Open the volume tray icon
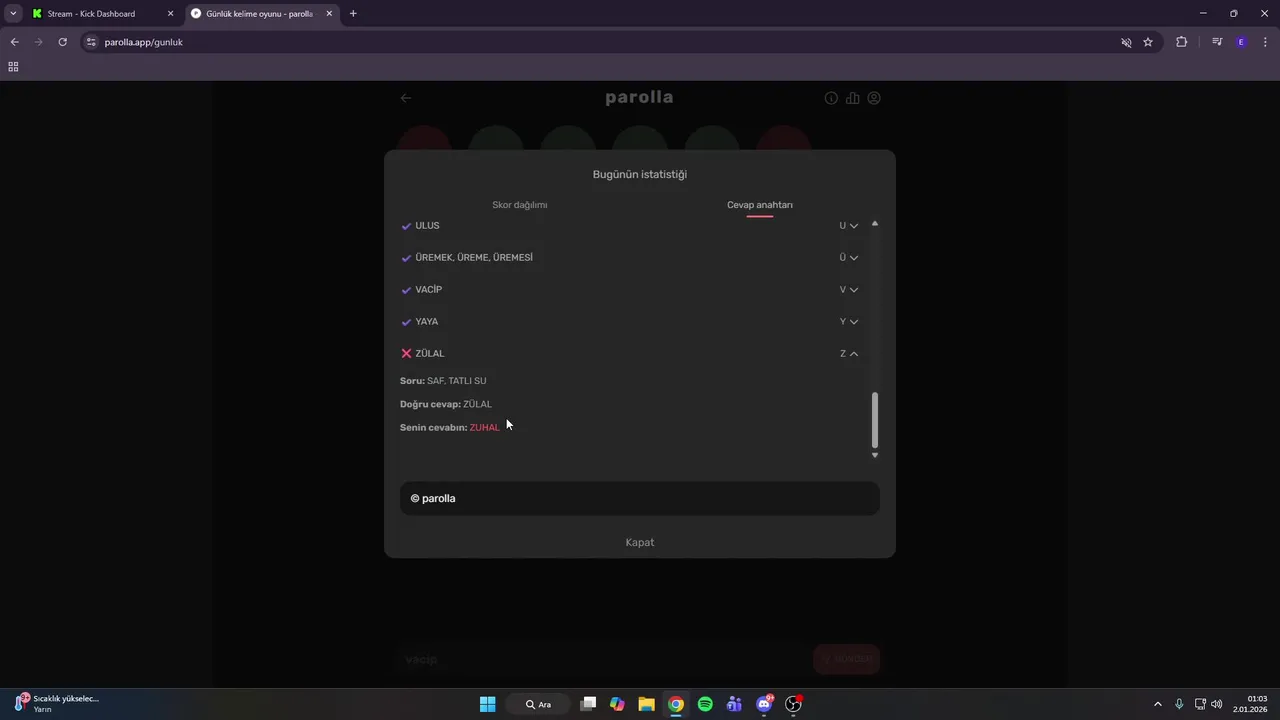This screenshot has height=720, width=1280. point(1216,704)
